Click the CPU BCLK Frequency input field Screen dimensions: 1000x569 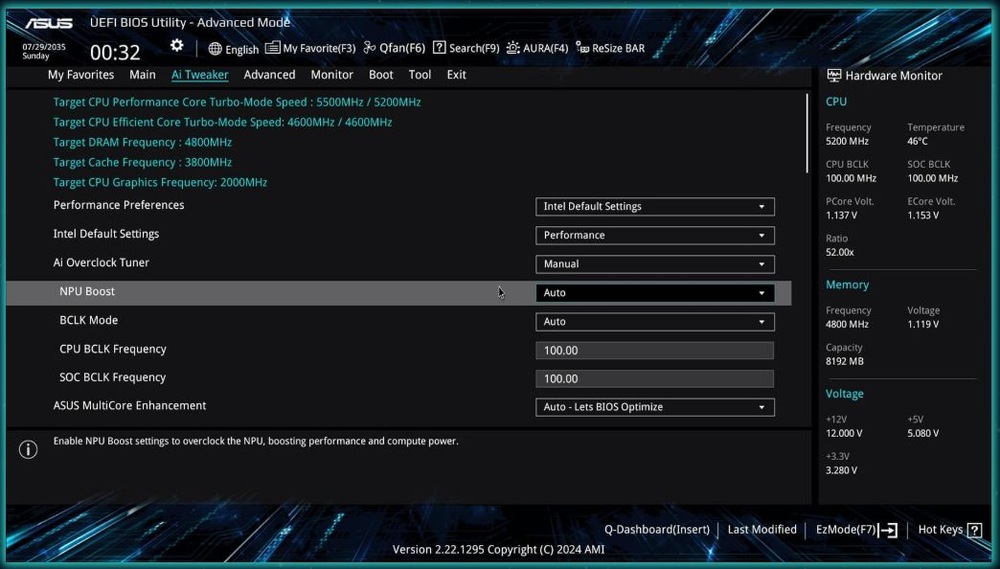(x=655, y=350)
